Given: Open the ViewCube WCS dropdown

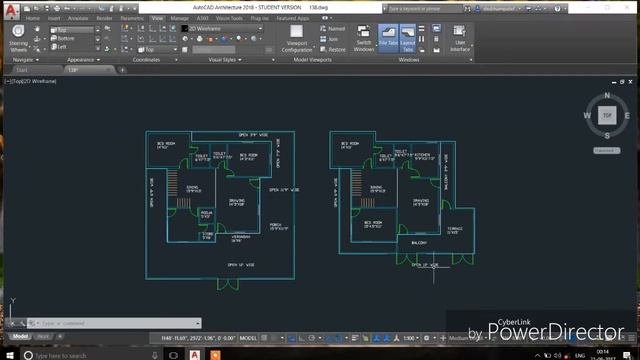Looking at the screenshot, I should (607, 151).
